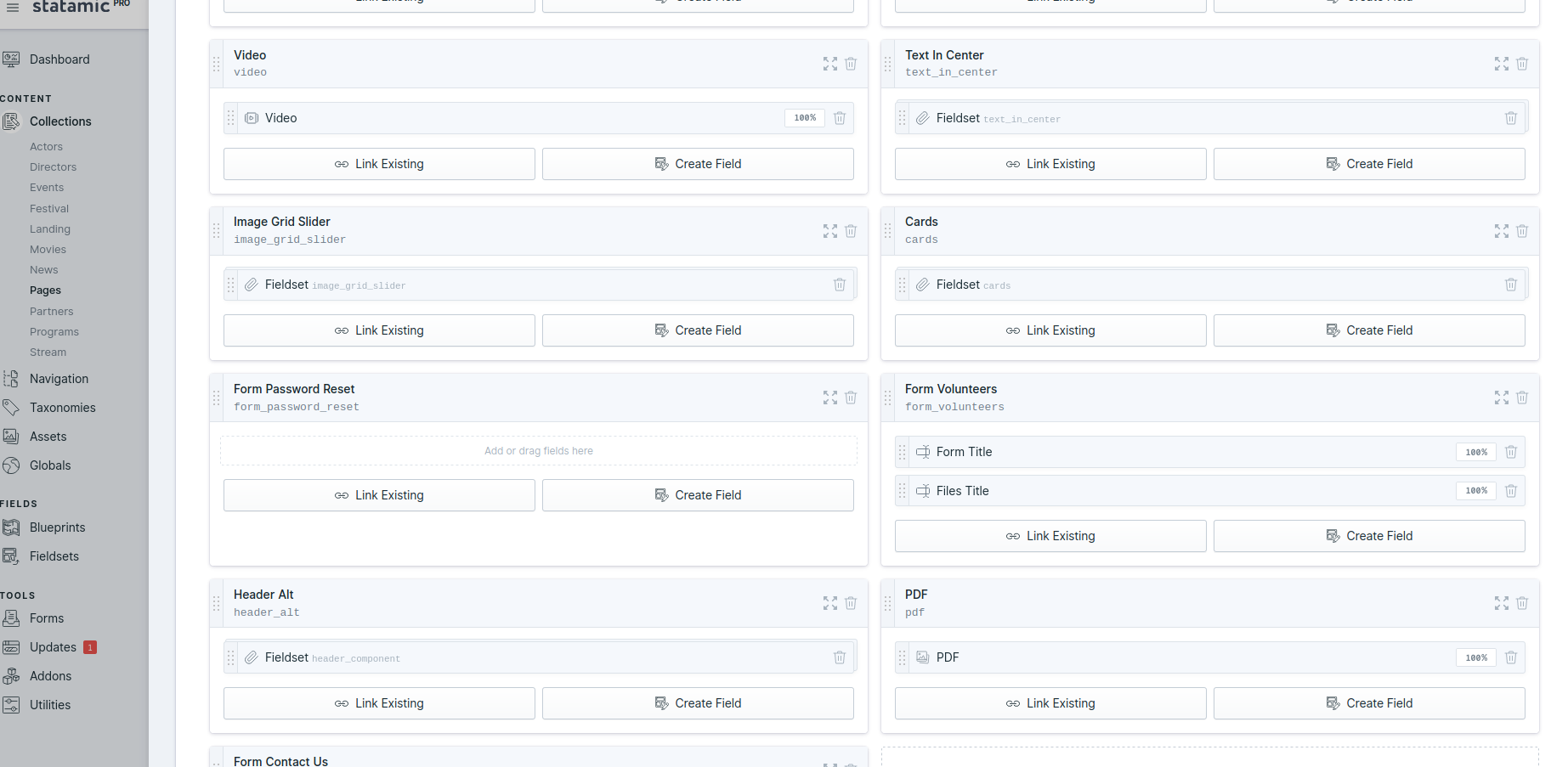Delete the Cards section
Screen dimensions: 1568x767
point(1522,231)
